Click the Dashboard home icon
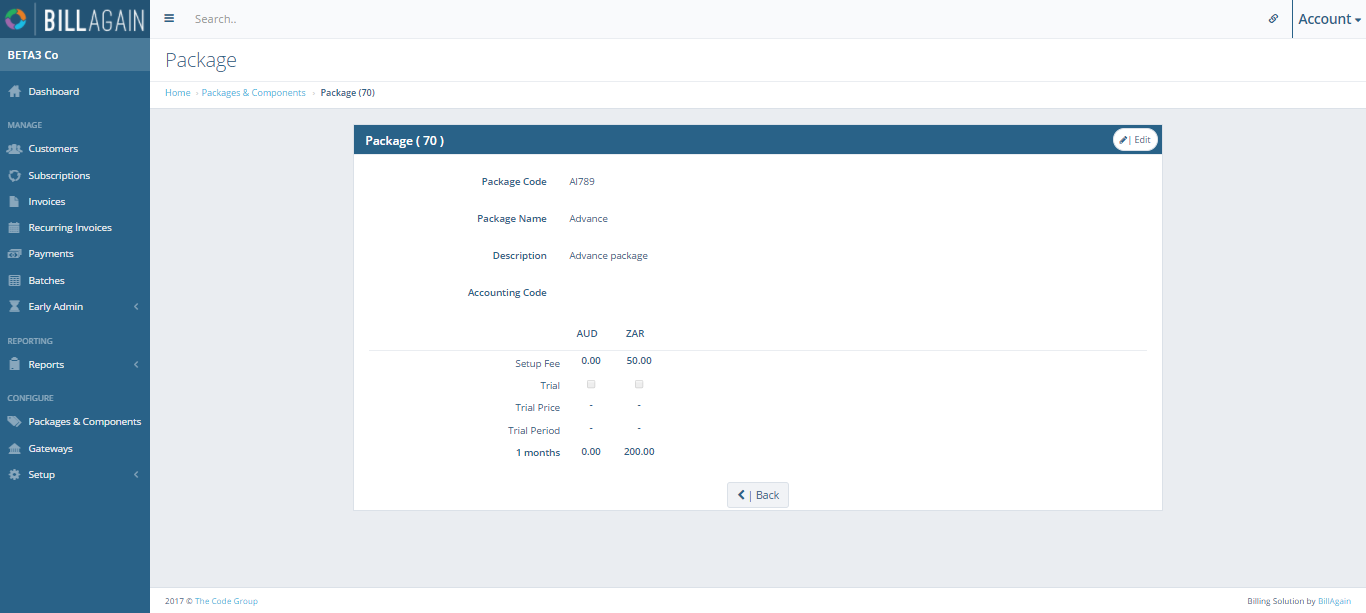The image size is (1366, 613). coord(15,92)
